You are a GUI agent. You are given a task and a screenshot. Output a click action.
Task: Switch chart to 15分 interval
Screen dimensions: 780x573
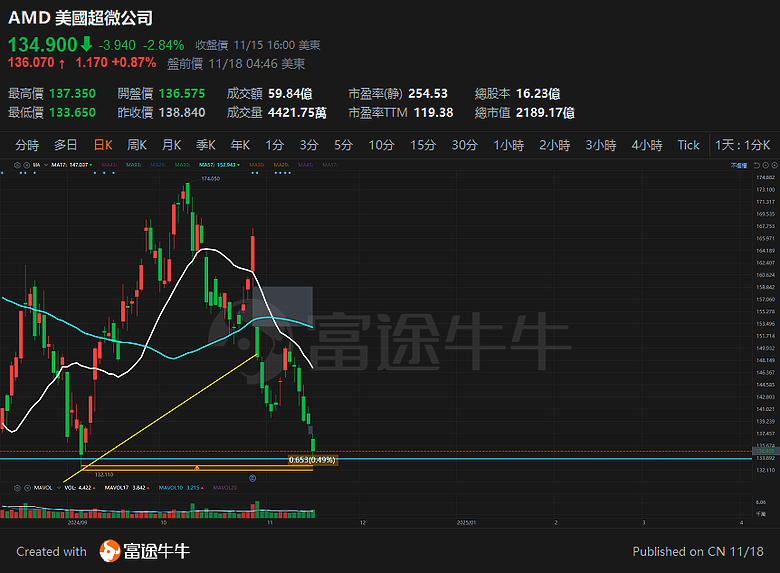pyautogui.click(x=423, y=145)
